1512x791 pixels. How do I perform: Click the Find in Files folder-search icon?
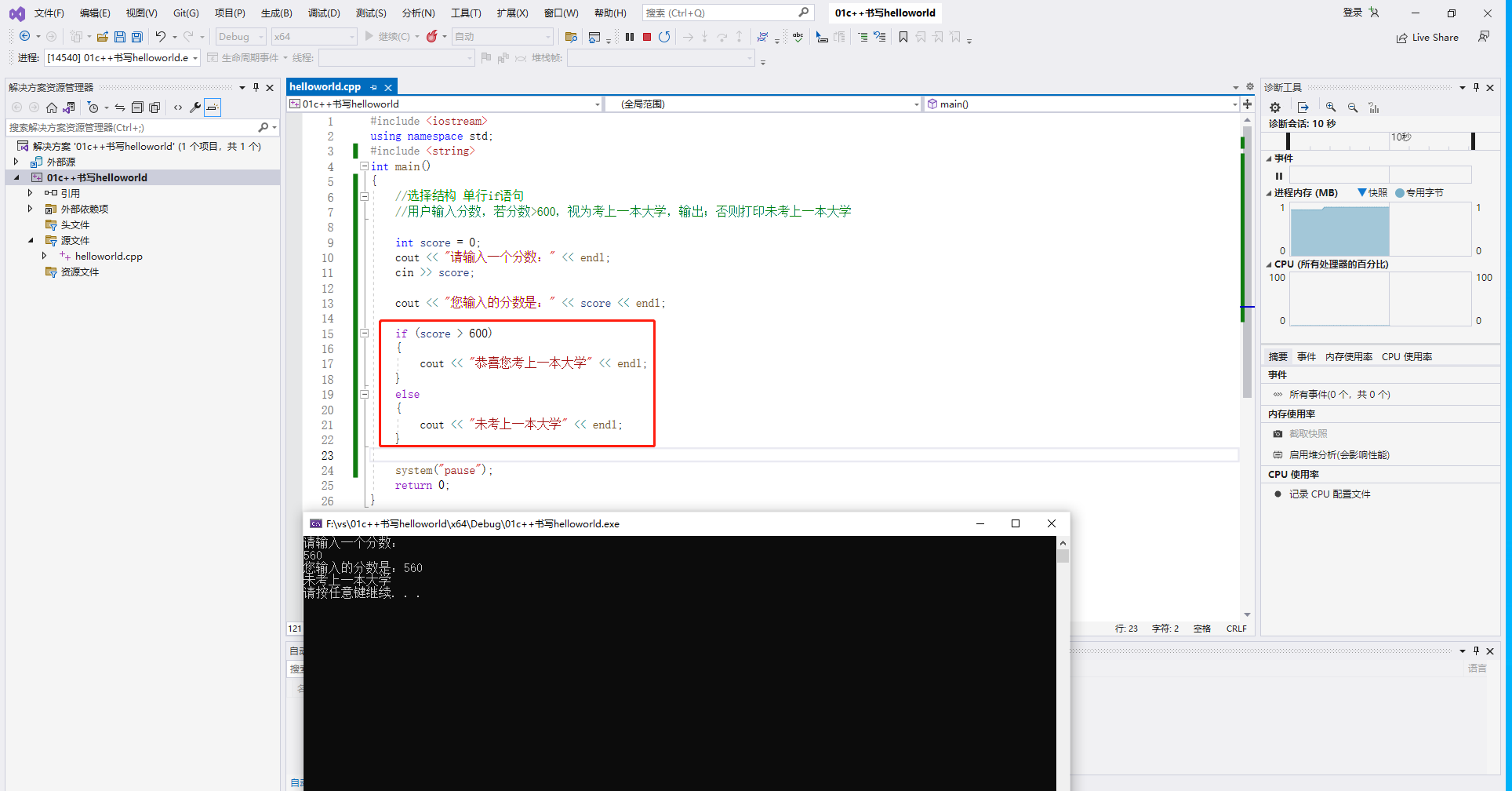(571, 37)
